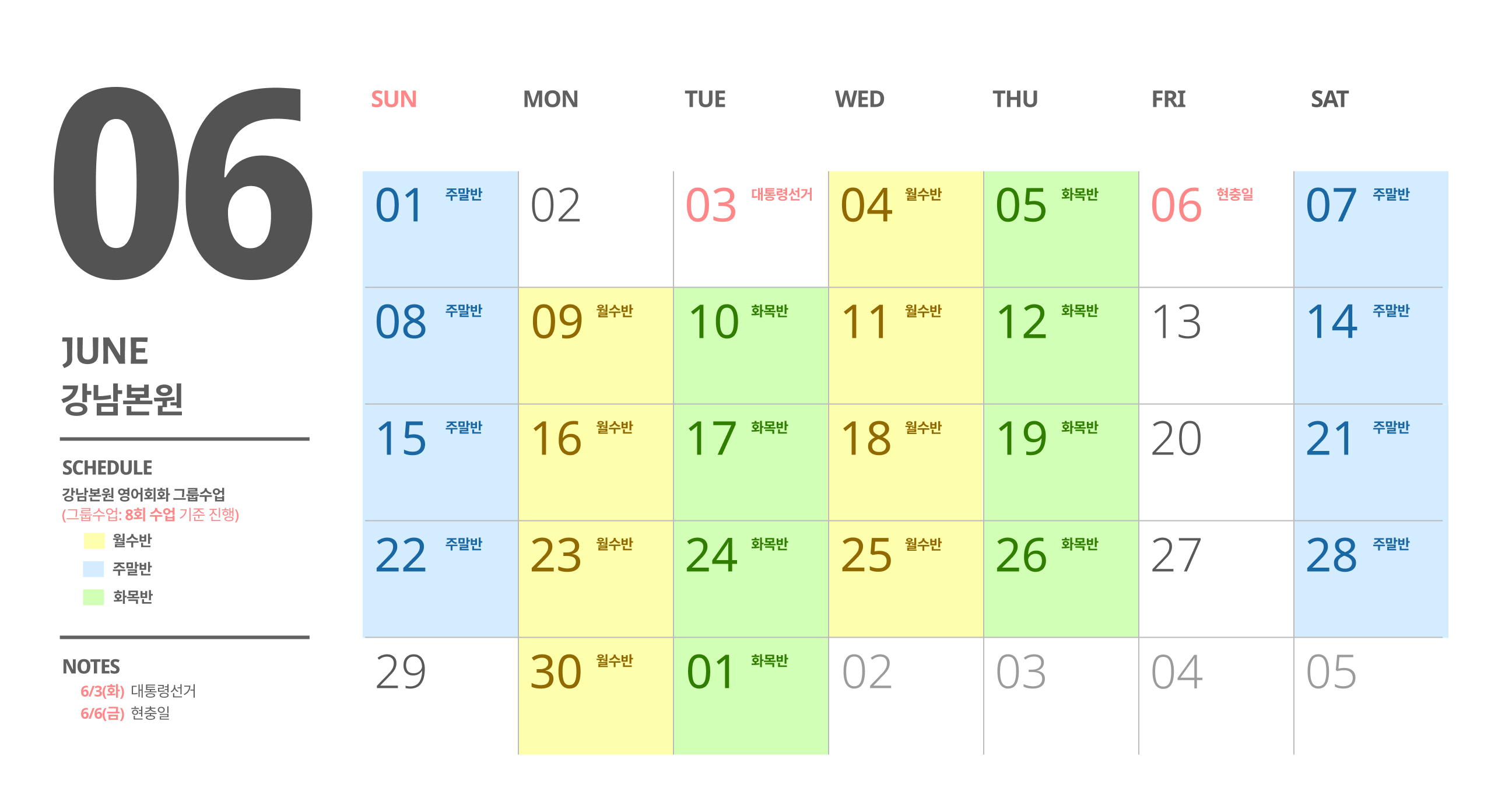Select June 05 화목반 cell
The image size is (1512, 801).
tap(1061, 229)
